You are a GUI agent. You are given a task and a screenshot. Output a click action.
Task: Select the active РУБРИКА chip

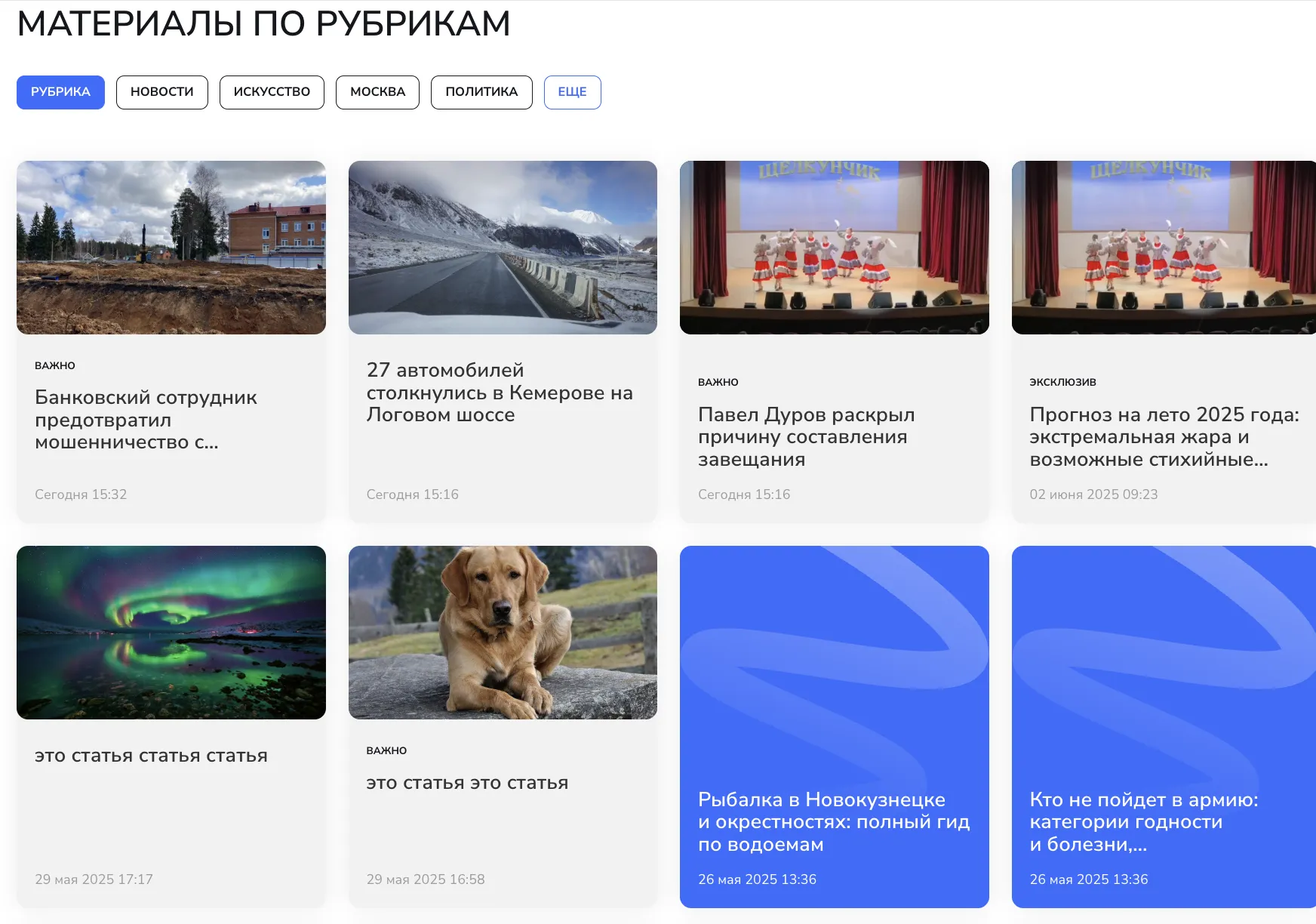[60, 92]
